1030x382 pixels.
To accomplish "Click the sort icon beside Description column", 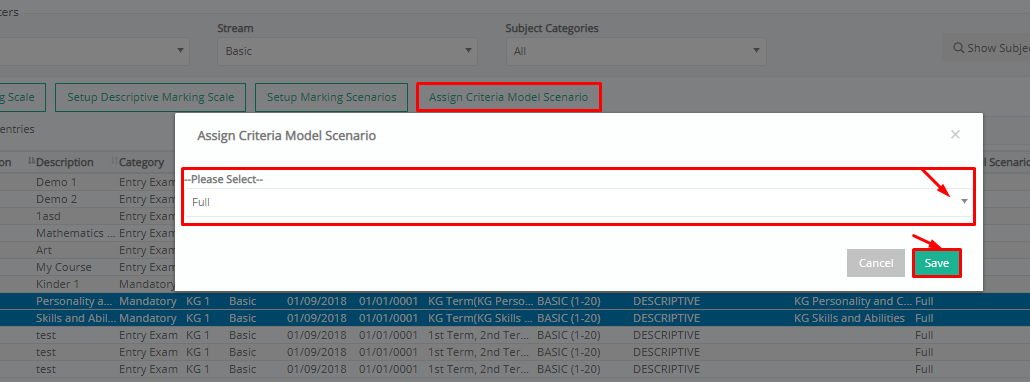I will click(x=32, y=161).
